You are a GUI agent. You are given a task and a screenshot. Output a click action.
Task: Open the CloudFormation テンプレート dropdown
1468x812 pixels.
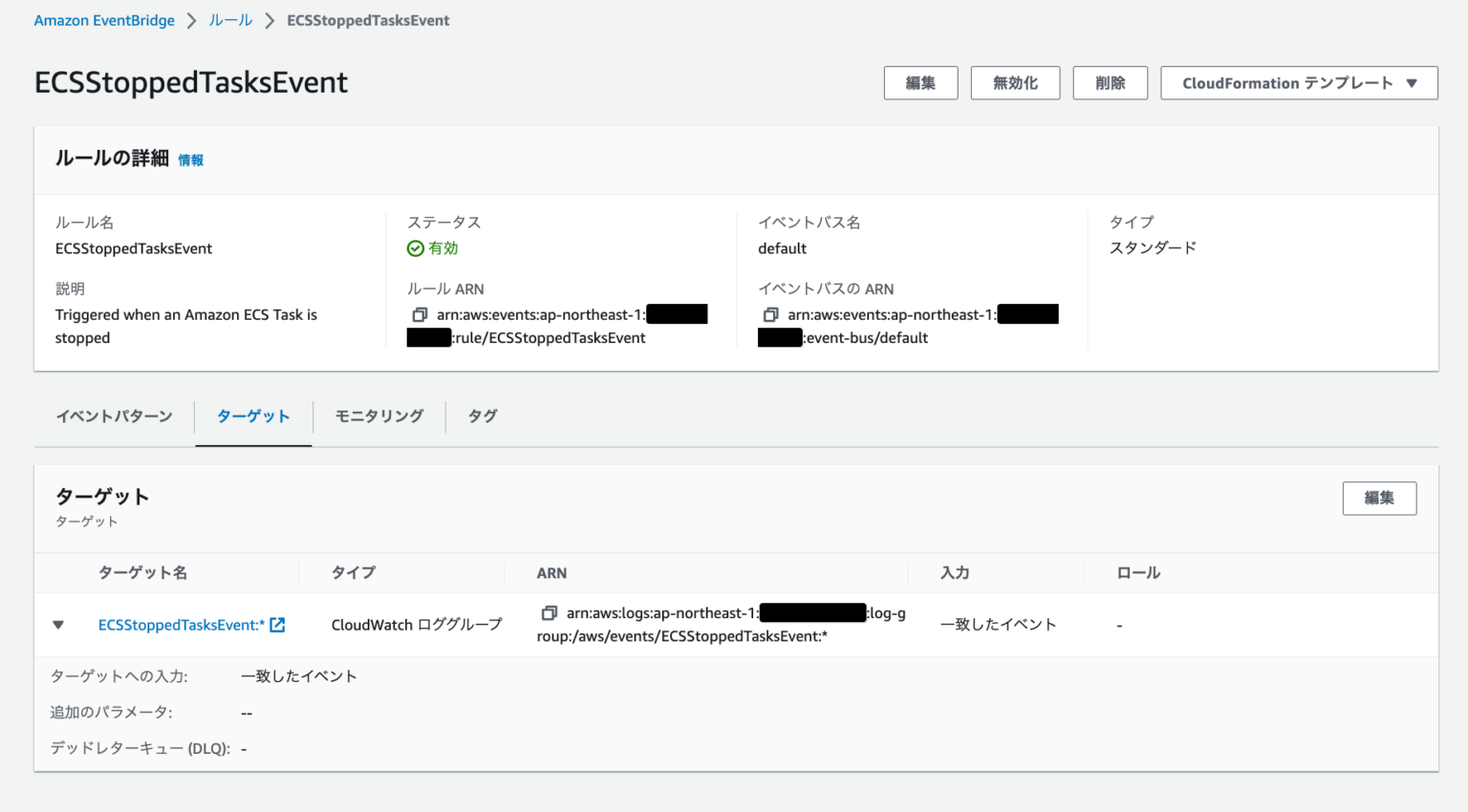pyautogui.click(x=1298, y=82)
